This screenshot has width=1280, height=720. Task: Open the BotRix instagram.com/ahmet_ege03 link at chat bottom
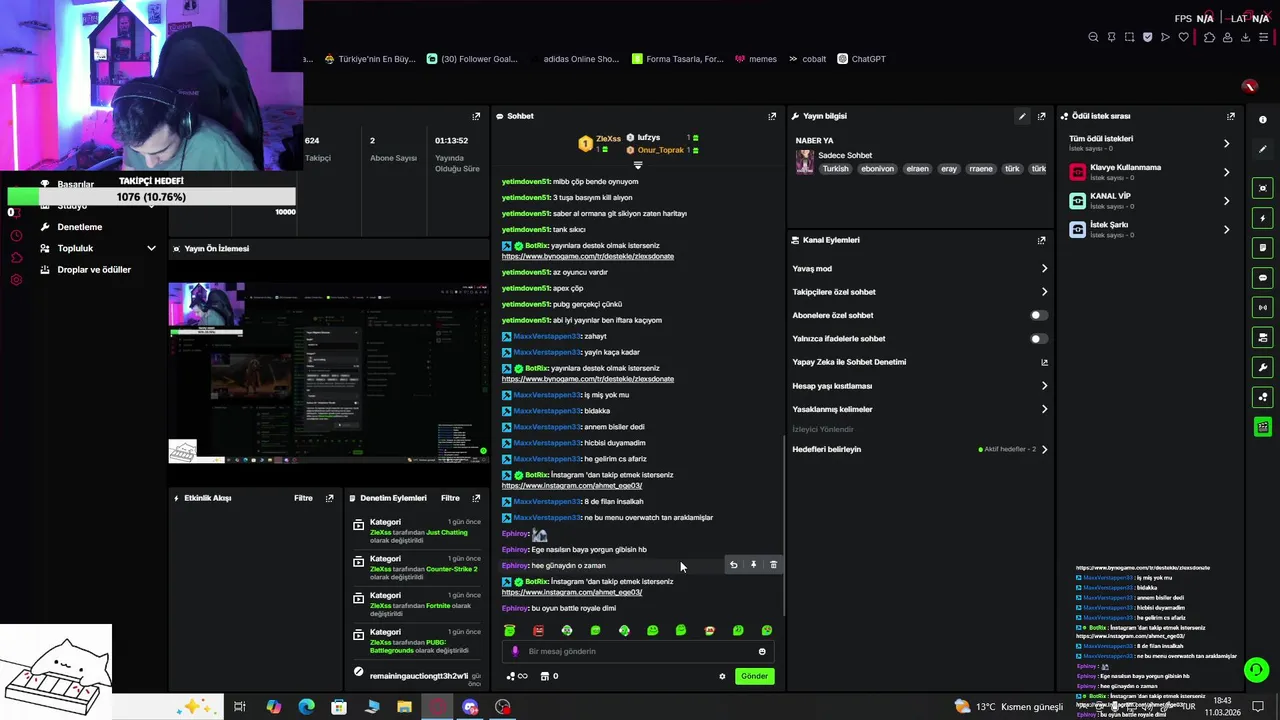(x=572, y=592)
